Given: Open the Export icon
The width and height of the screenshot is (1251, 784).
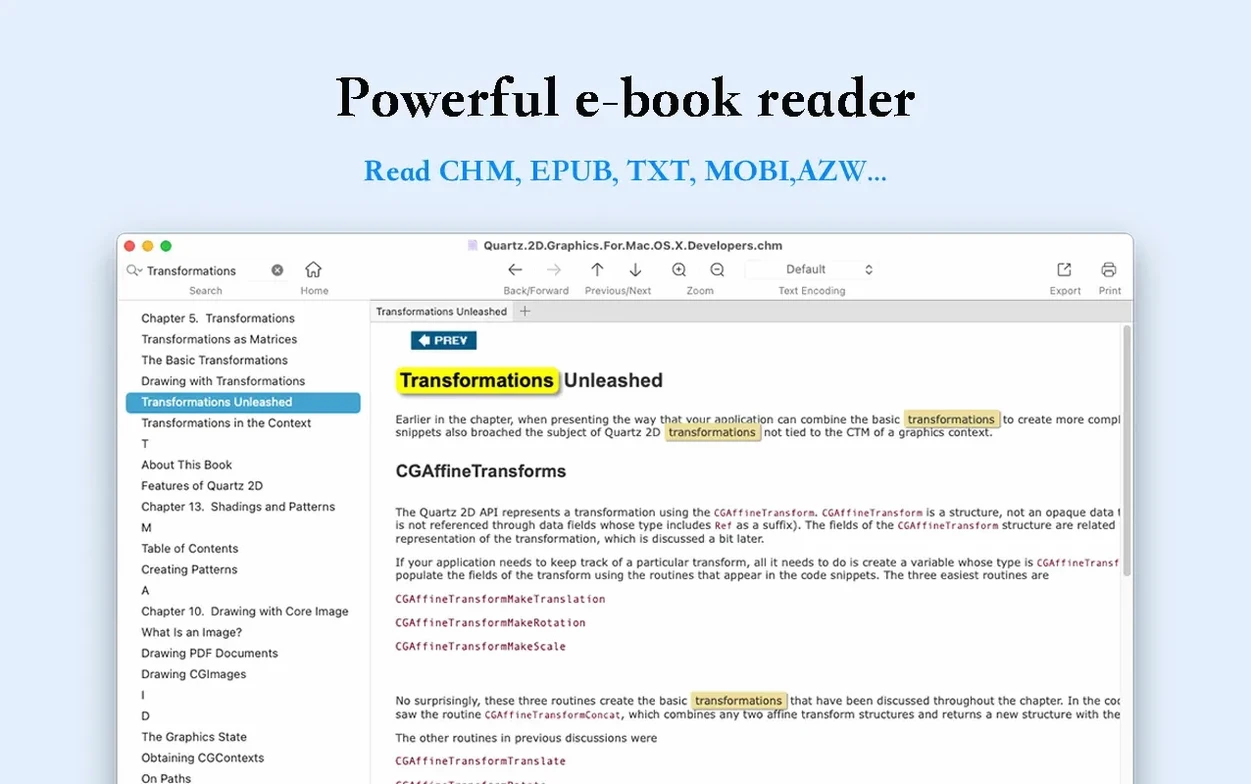Looking at the screenshot, I should click(x=1064, y=270).
